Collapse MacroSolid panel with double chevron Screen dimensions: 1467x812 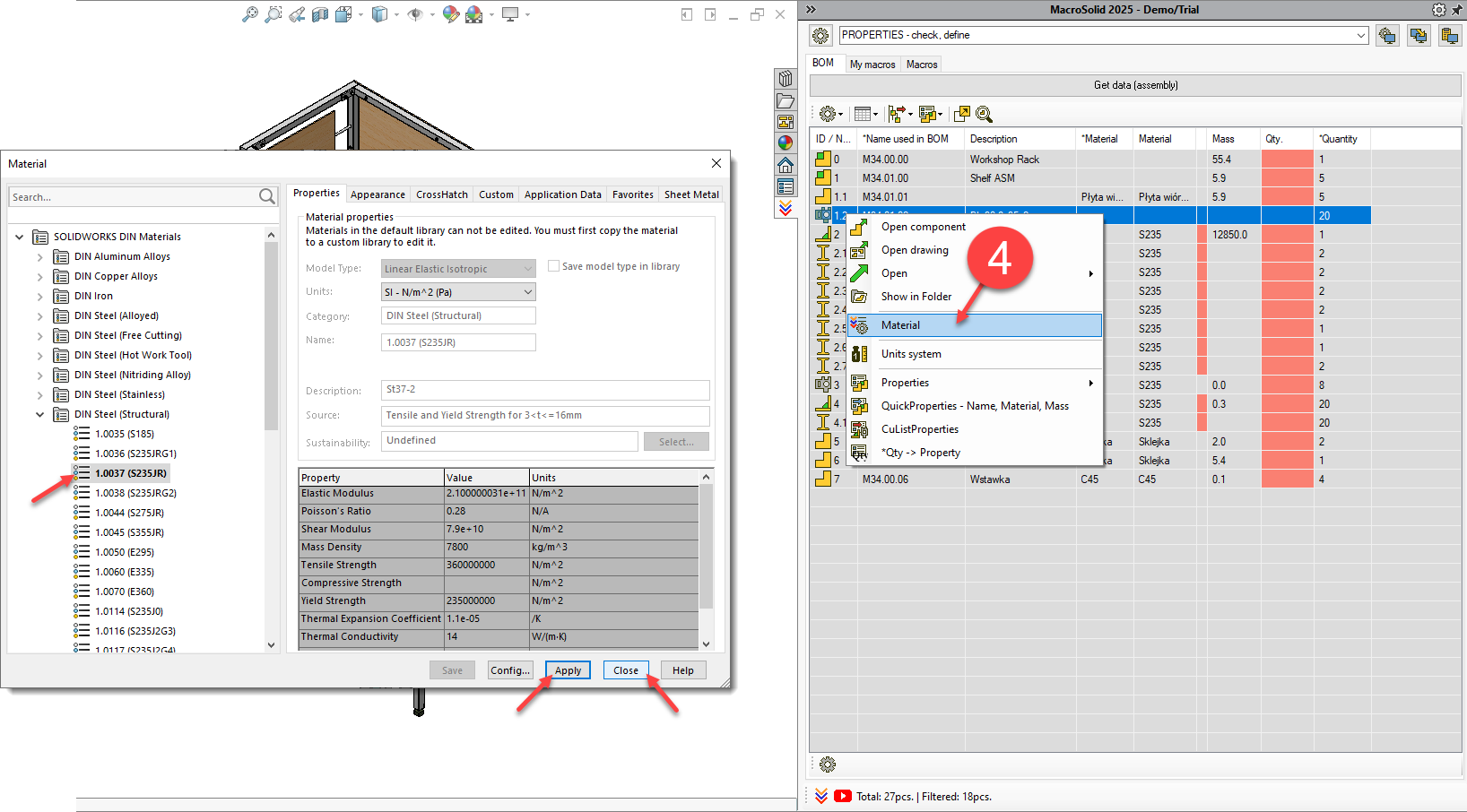tap(811, 10)
